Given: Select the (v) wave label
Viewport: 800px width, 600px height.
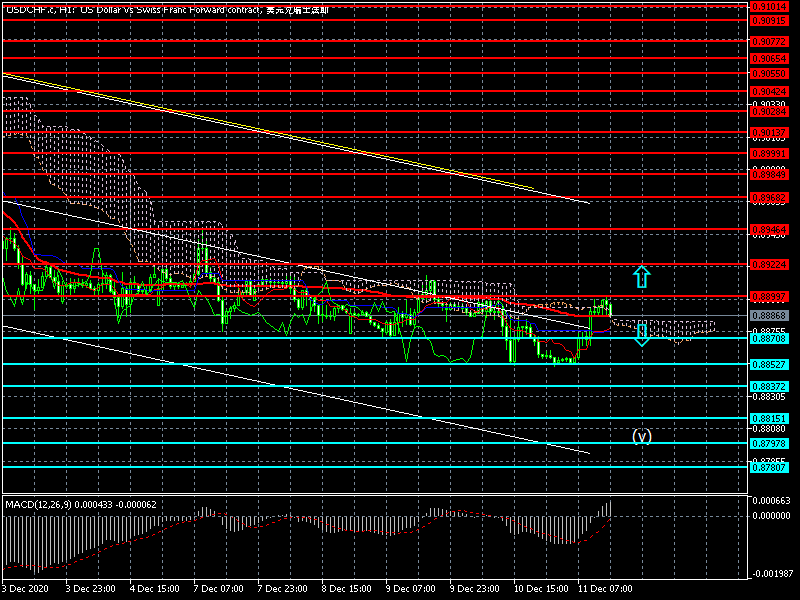Looking at the screenshot, I should pyautogui.click(x=642, y=436).
